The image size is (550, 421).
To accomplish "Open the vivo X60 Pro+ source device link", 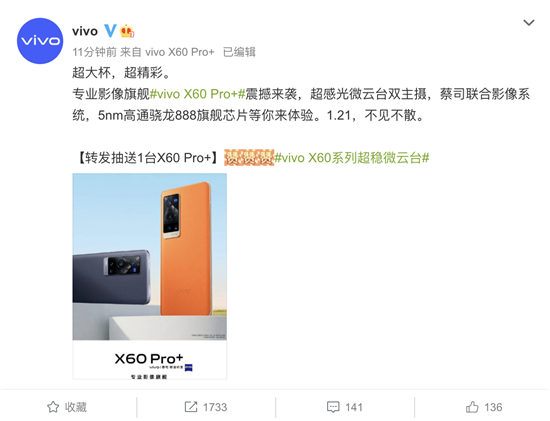I will 180,52.
